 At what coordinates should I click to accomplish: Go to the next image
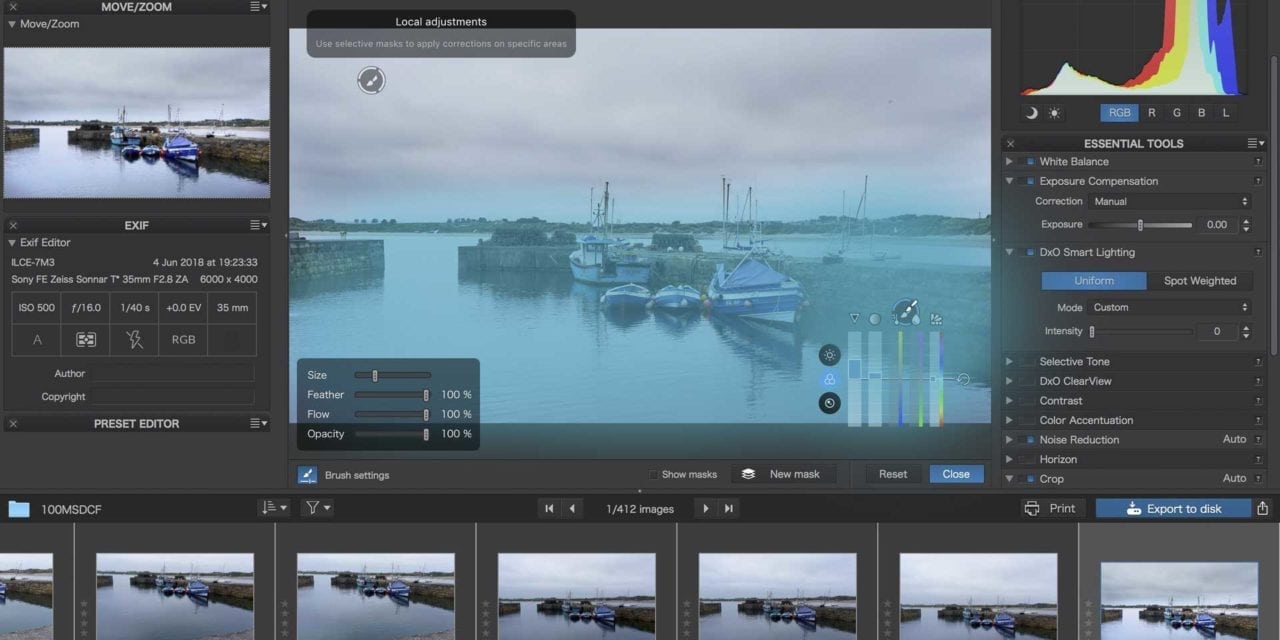[x=706, y=509]
